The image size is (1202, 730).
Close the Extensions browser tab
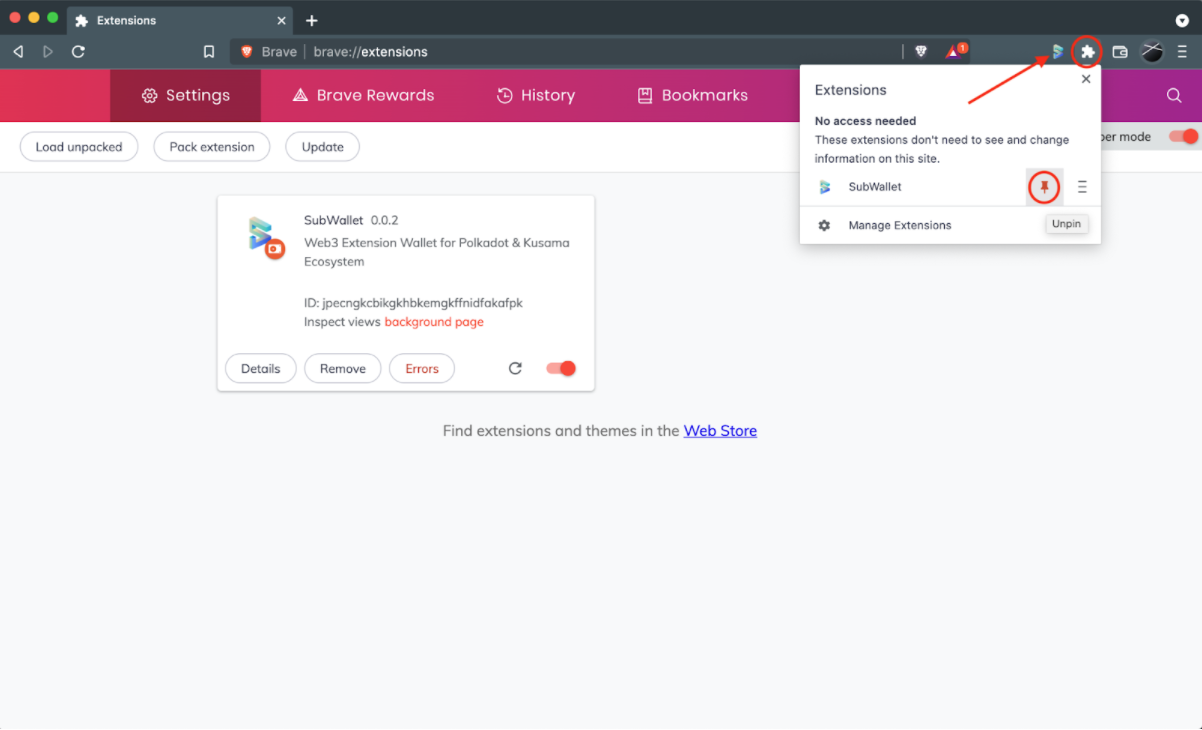point(281,20)
